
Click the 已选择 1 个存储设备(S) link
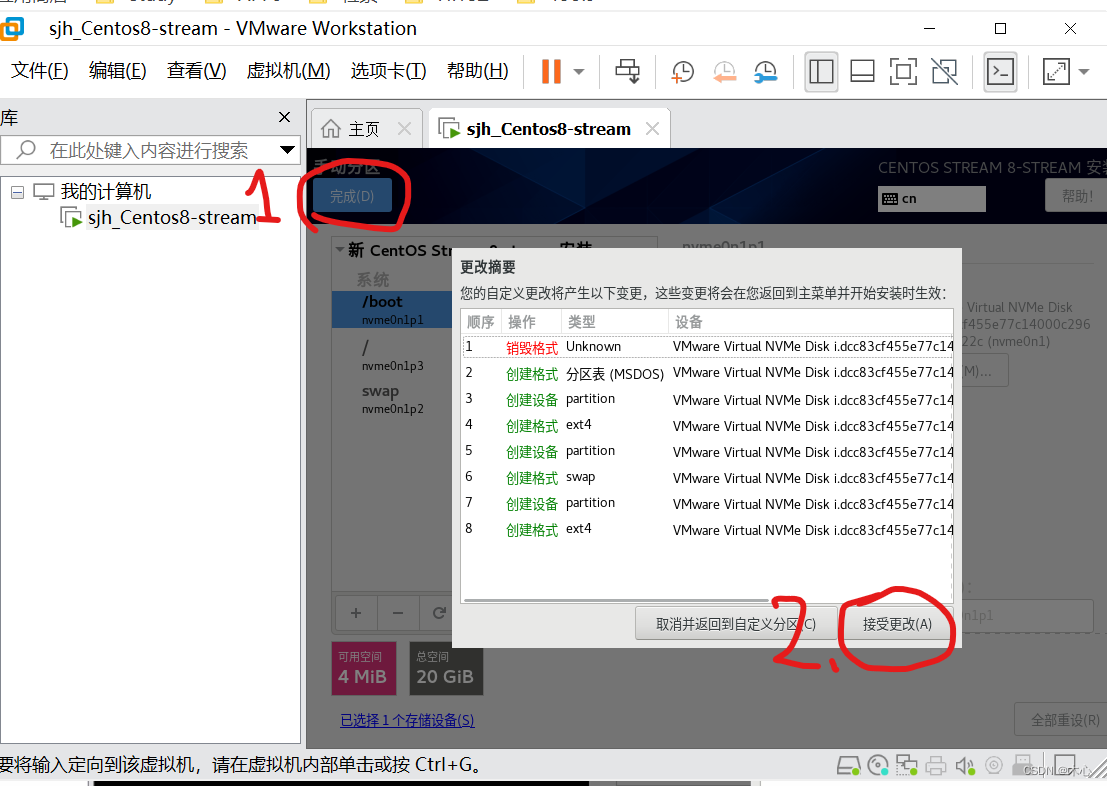(407, 720)
